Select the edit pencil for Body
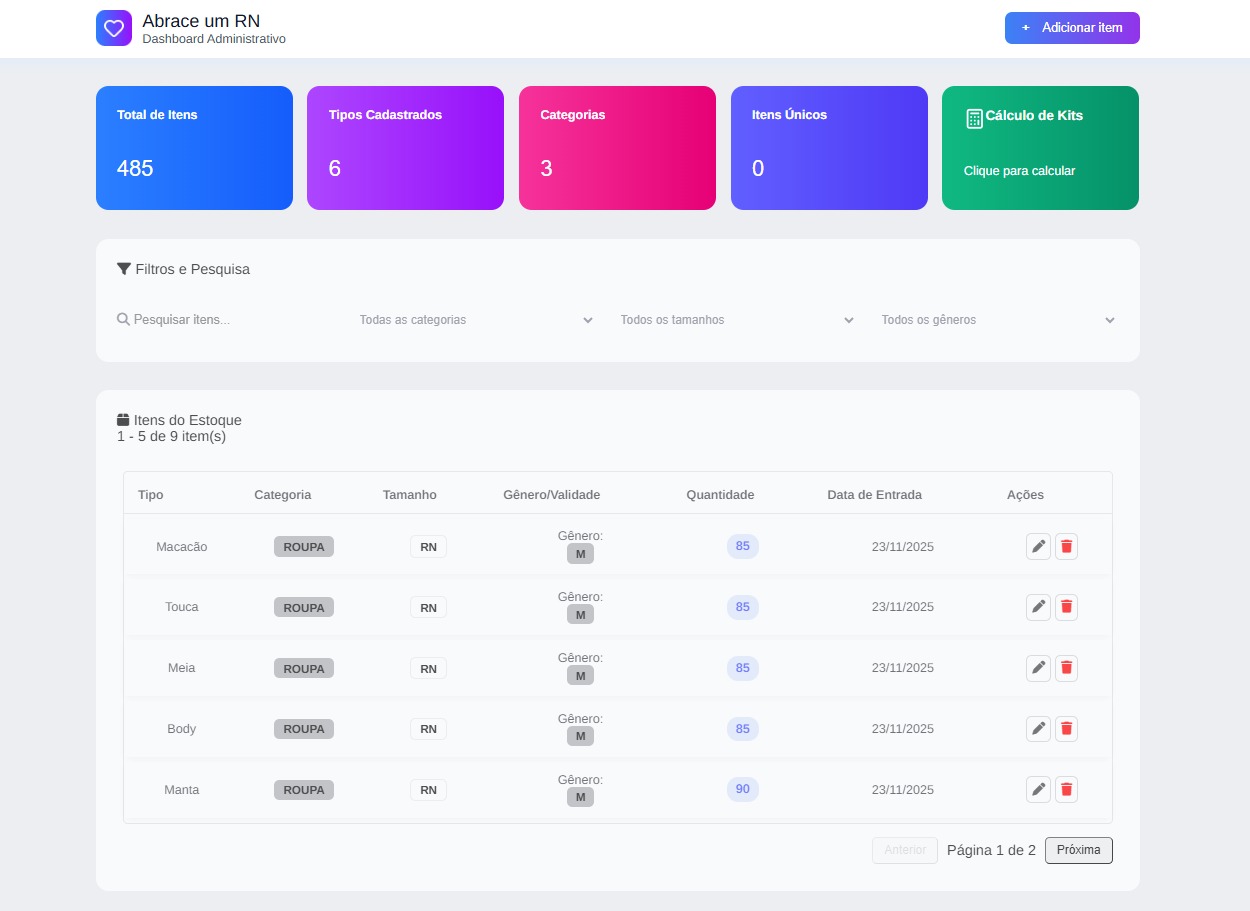This screenshot has width=1250, height=911. [x=1038, y=728]
